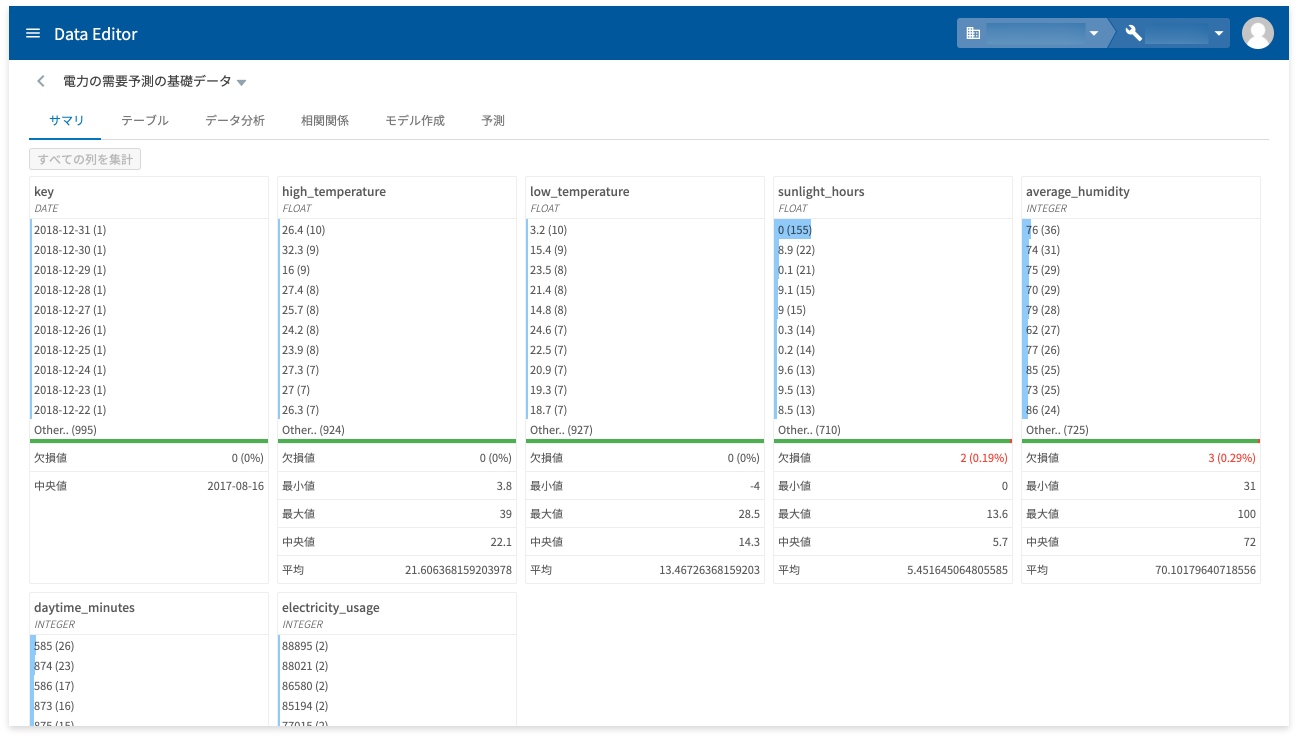Select the sunlight_hours column header

tap(821, 191)
